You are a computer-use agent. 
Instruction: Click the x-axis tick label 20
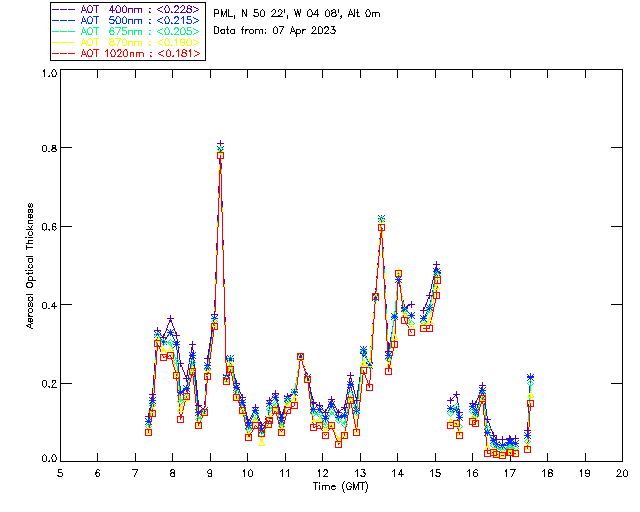pyautogui.click(x=622, y=473)
